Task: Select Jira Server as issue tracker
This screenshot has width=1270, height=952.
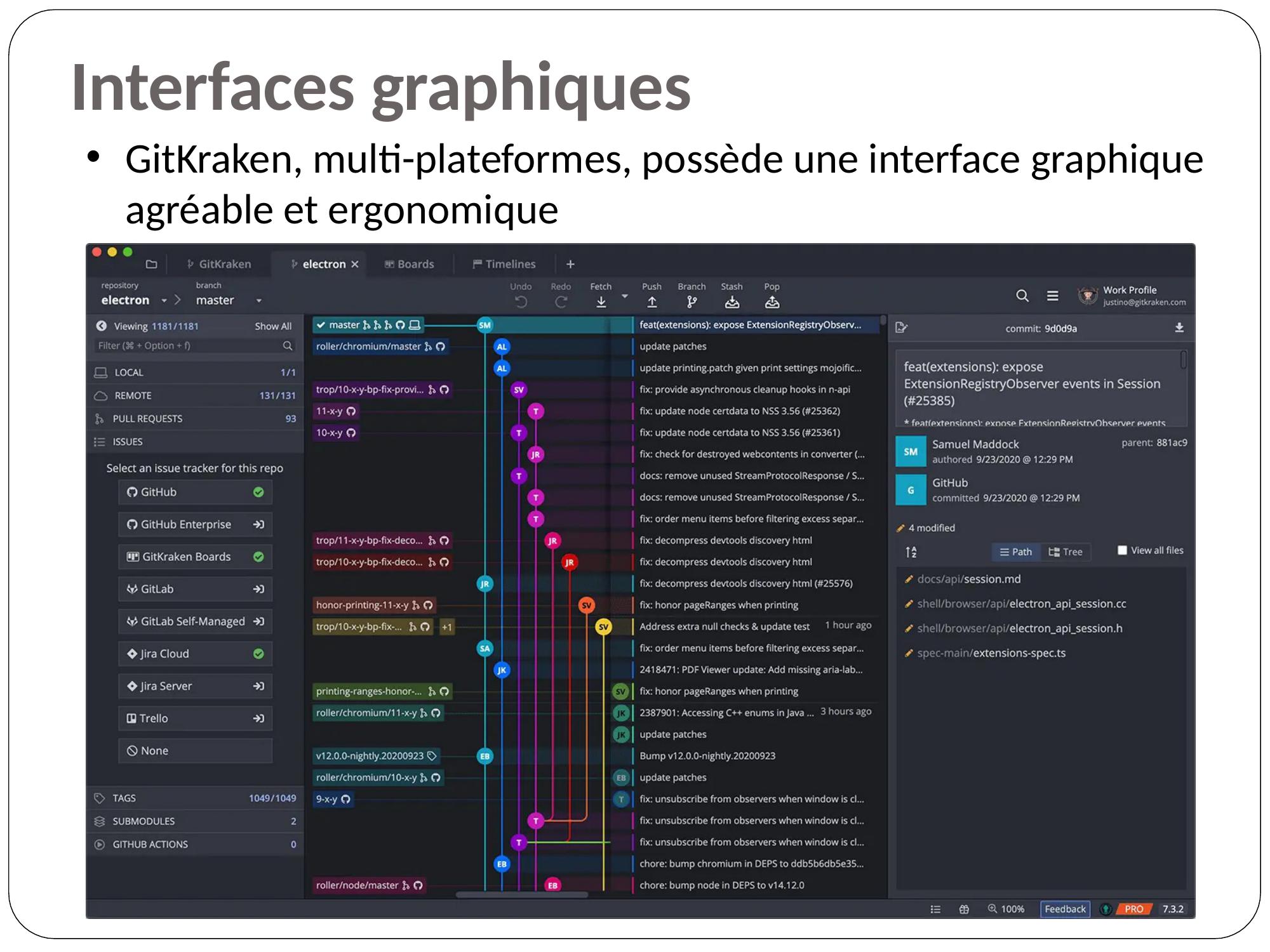Action: pos(195,686)
